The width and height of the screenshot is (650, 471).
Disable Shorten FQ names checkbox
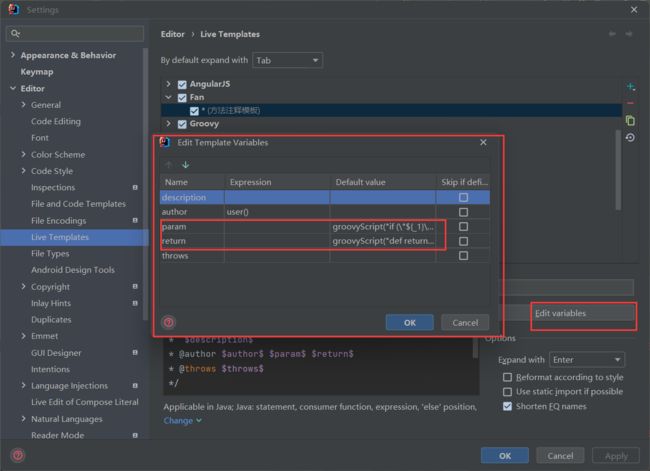[x=507, y=406]
